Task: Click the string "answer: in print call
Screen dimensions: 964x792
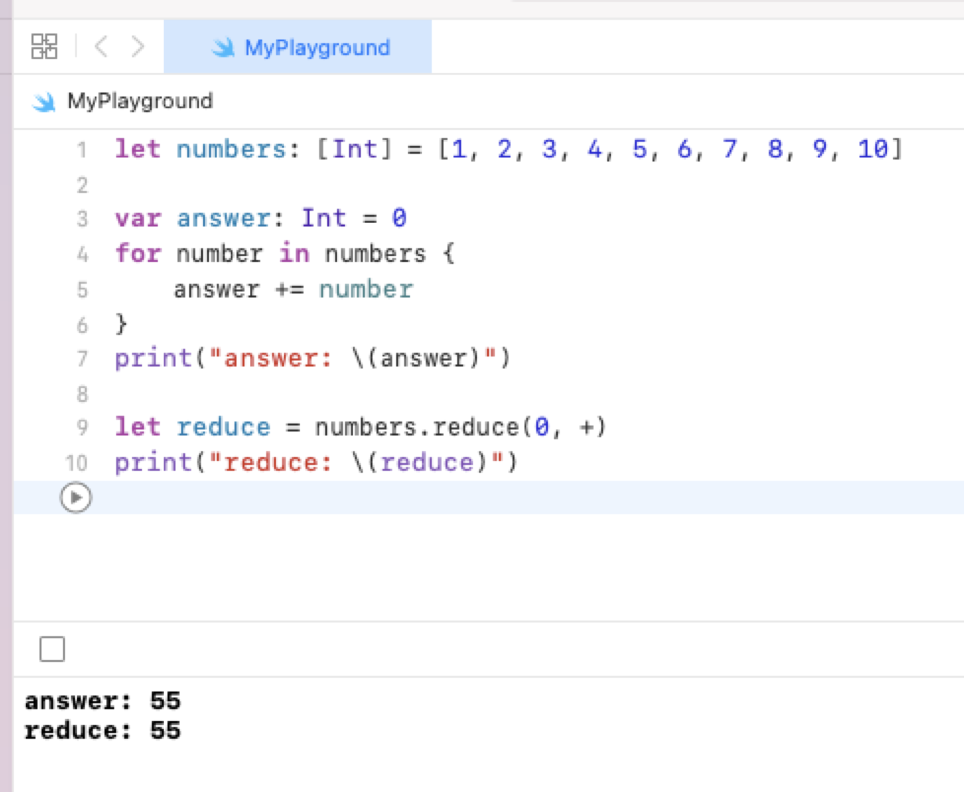Action: (271, 358)
